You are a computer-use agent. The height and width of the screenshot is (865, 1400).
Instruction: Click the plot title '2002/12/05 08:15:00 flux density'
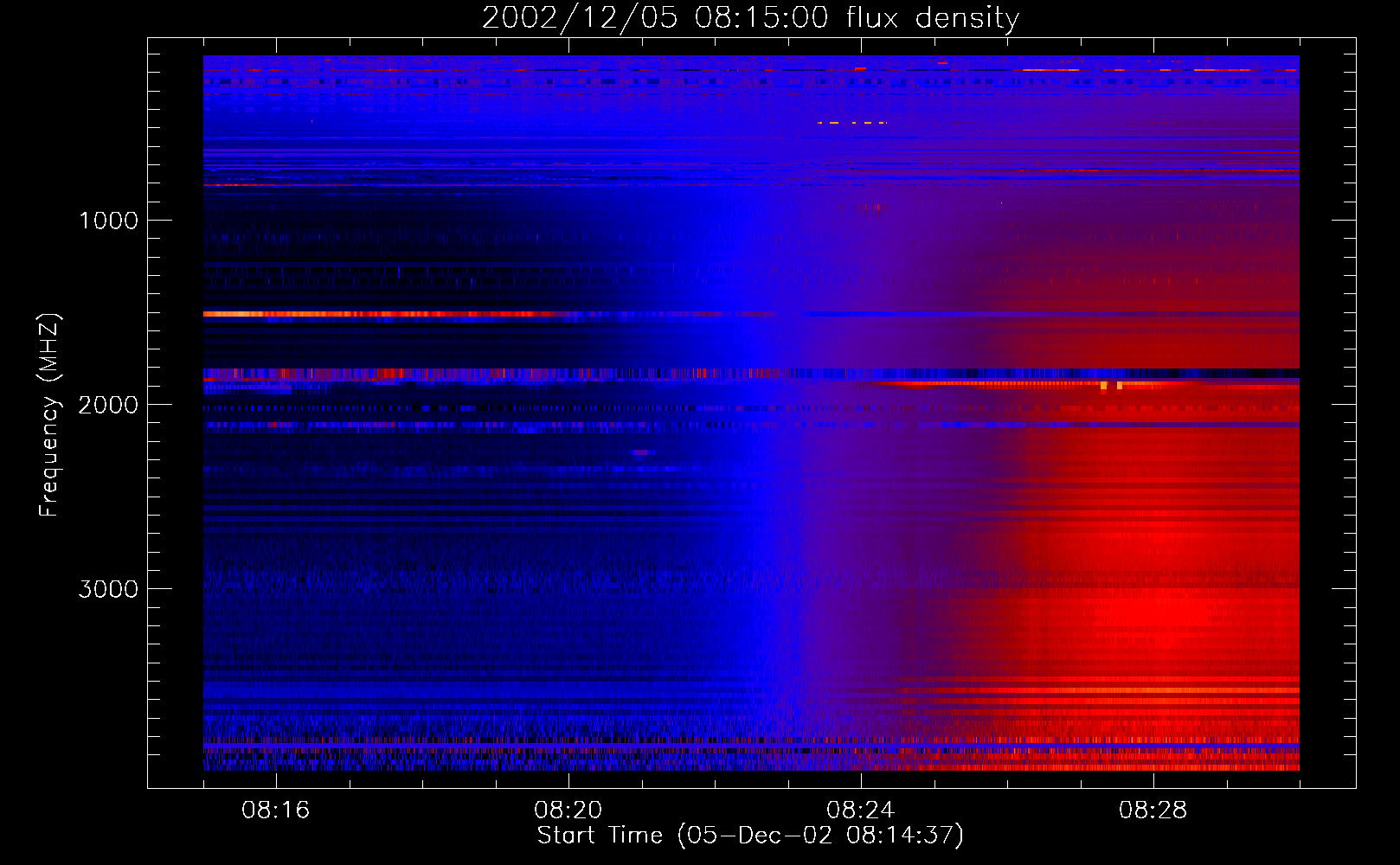pos(750,18)
